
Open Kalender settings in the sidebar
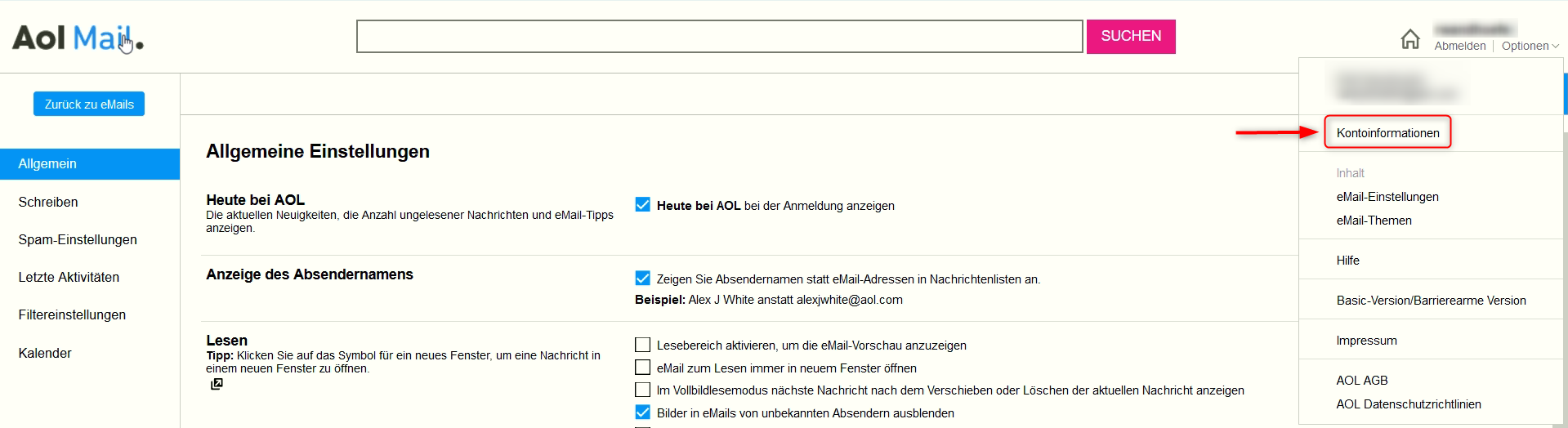(x=45, y=353)
